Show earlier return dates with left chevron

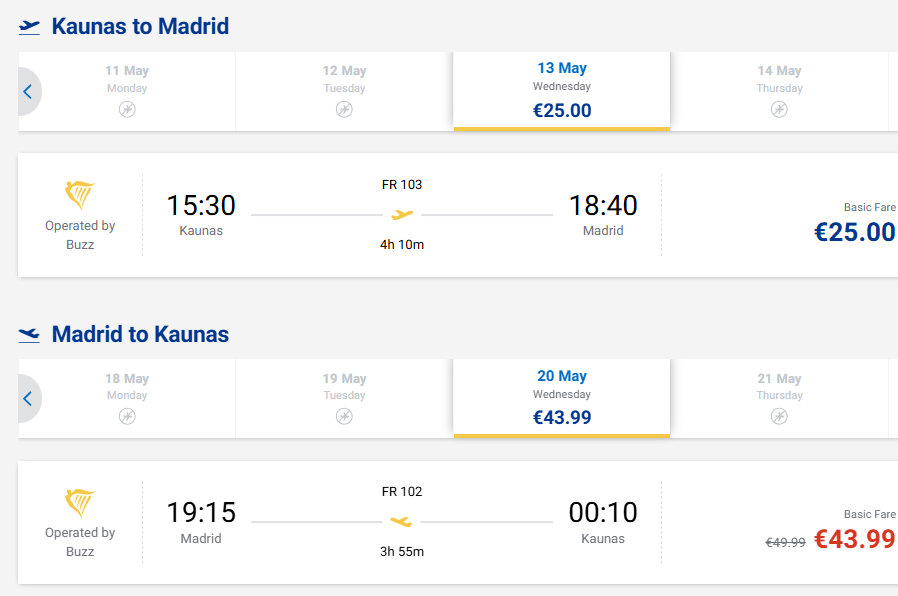pos(27,399)
